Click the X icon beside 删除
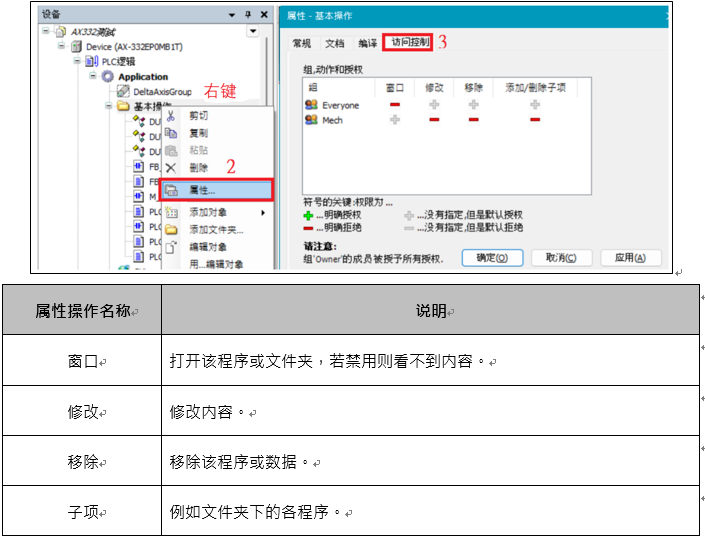705x538 pixels. (x=170, y=168)
